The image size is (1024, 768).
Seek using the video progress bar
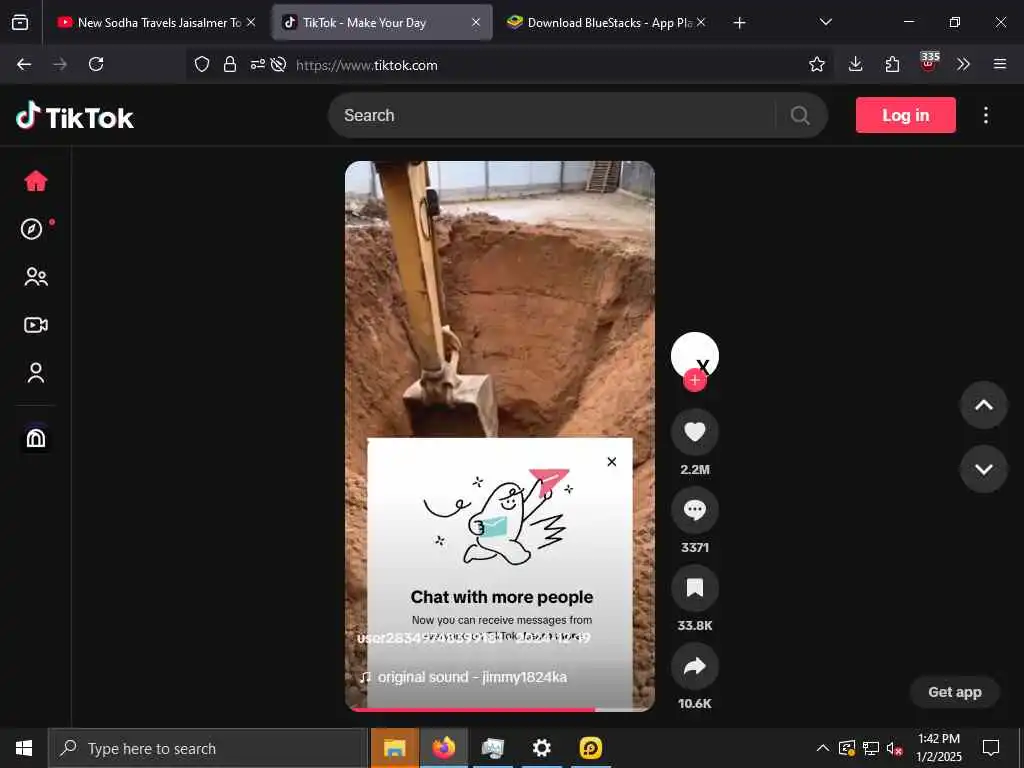pos(500,709)
